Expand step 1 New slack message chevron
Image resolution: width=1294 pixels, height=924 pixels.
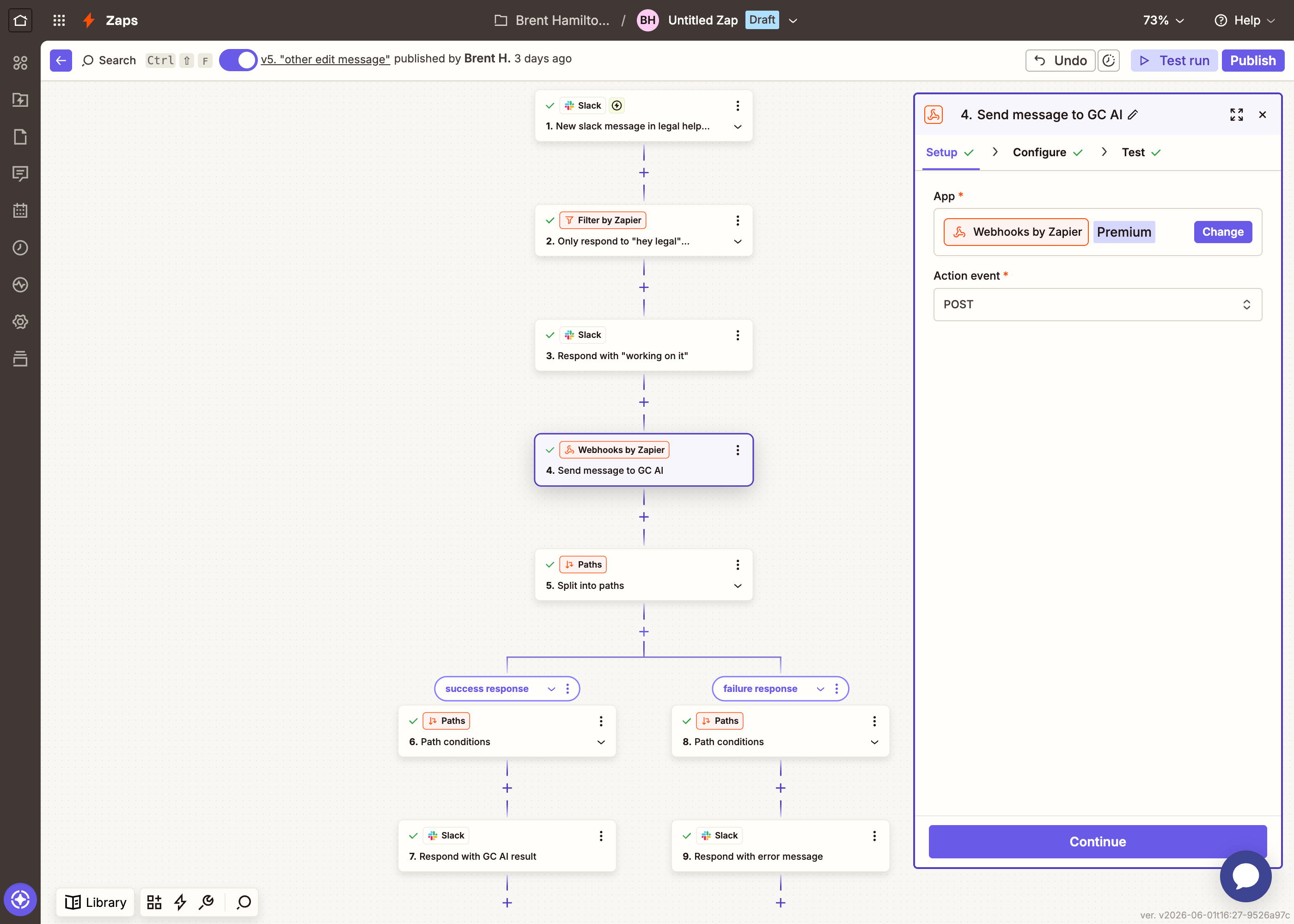[x=738, y=126]
